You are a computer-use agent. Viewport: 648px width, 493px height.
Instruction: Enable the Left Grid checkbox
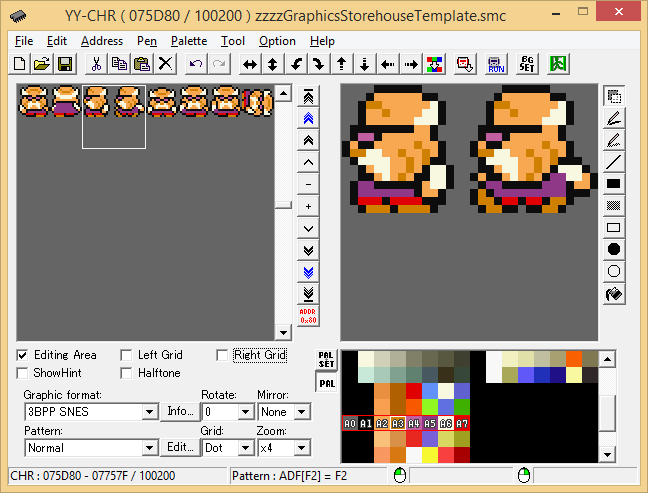pyautogui.click(x=126, y=355)
